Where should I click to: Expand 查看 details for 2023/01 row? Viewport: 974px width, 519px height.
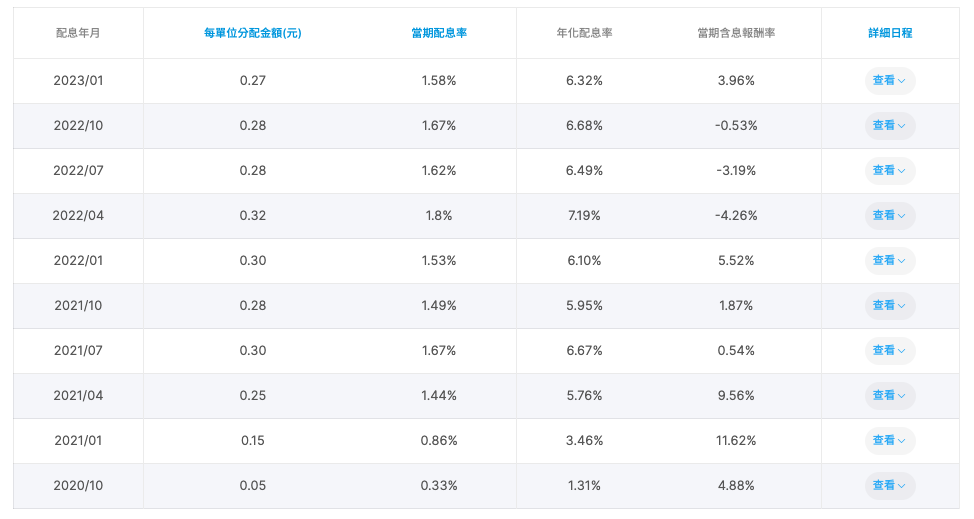(889, 81)
